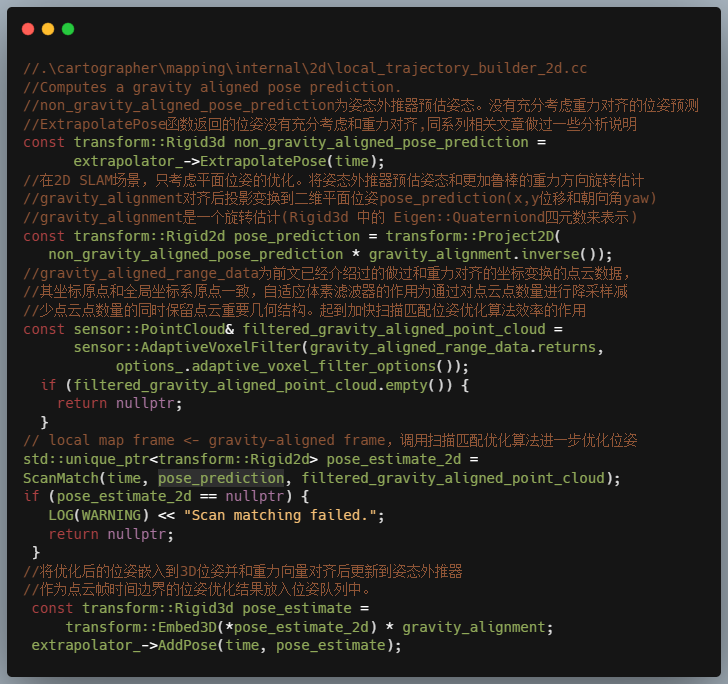The width and height of the screenshot is (728, 684).
Task: Click gravity_alignment.inverse() in the code
Action: pyautogui.click(x=490, y=254)
